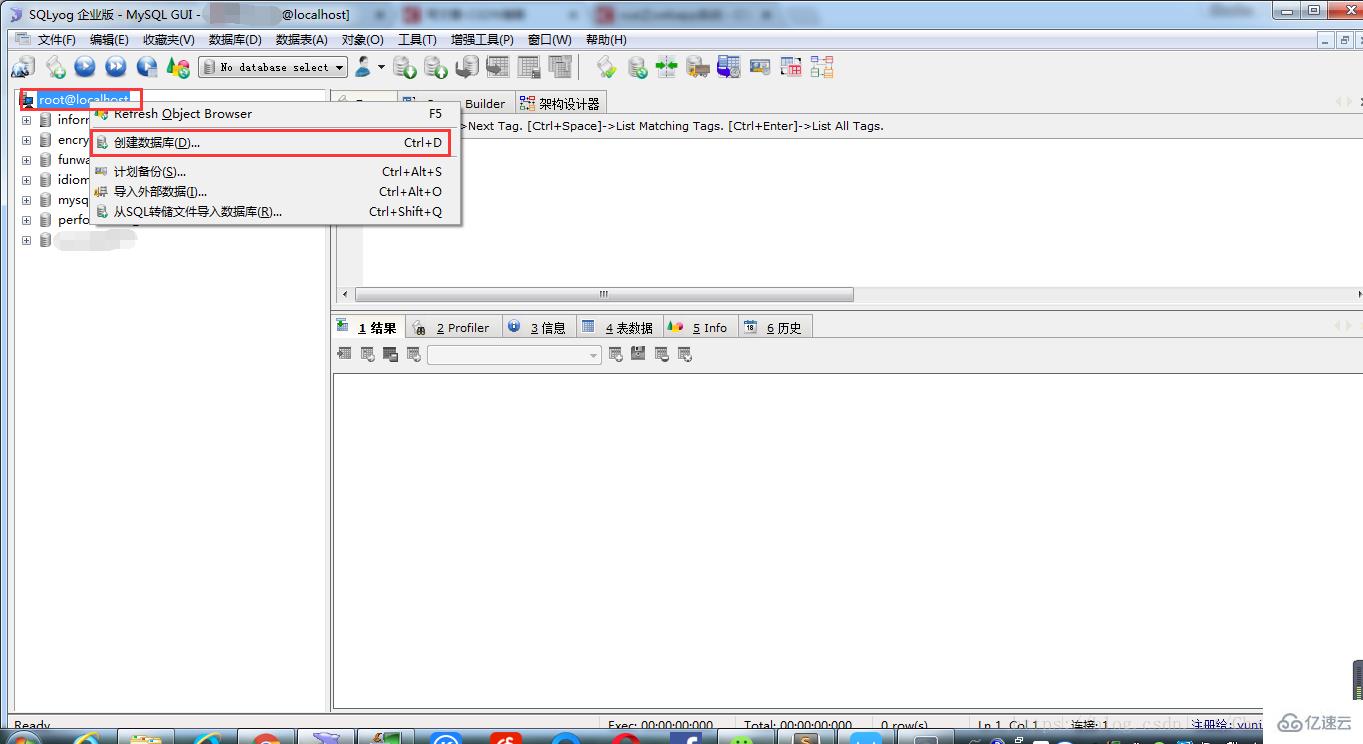The height and width of the screenshot is (744, 1363).
Task: Click the query editor scrollbar left arrow
Action: (345, 295)
